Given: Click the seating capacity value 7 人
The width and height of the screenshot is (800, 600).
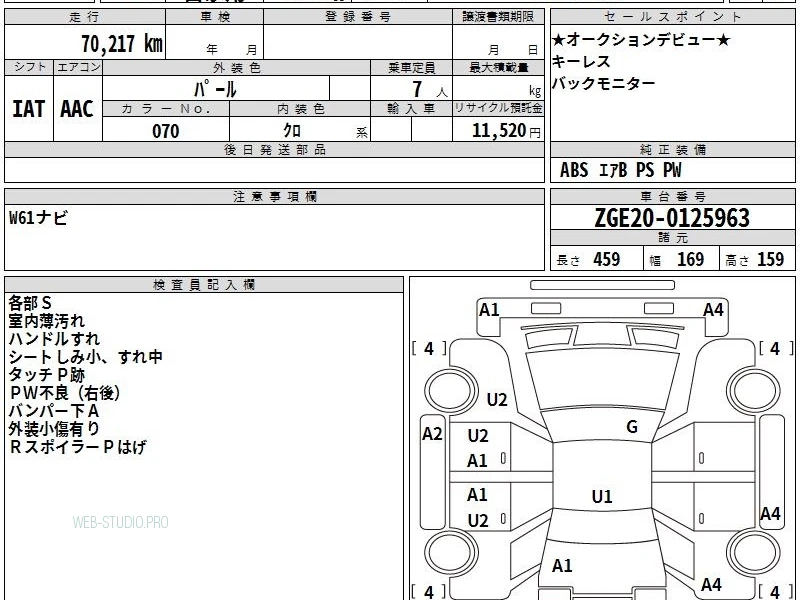Looking at the screenshot, I should pyautogui.click(x=430, y=89).
